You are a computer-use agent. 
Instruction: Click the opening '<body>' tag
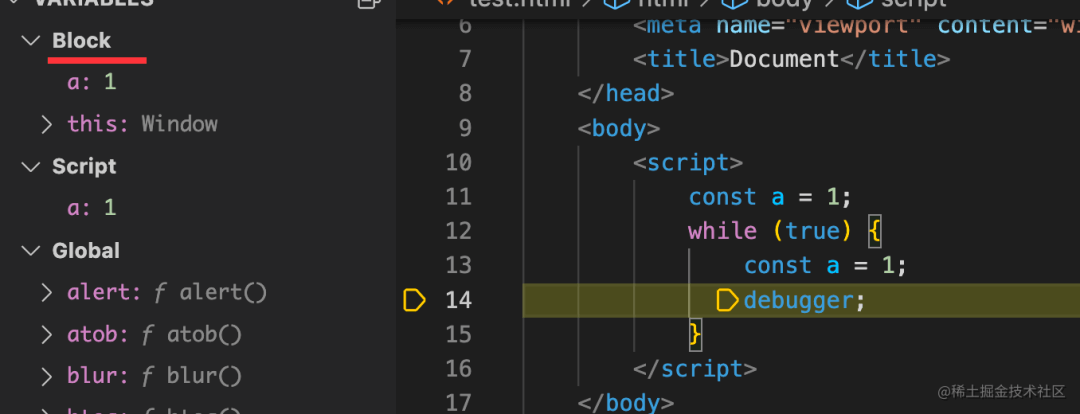(619, 128)
